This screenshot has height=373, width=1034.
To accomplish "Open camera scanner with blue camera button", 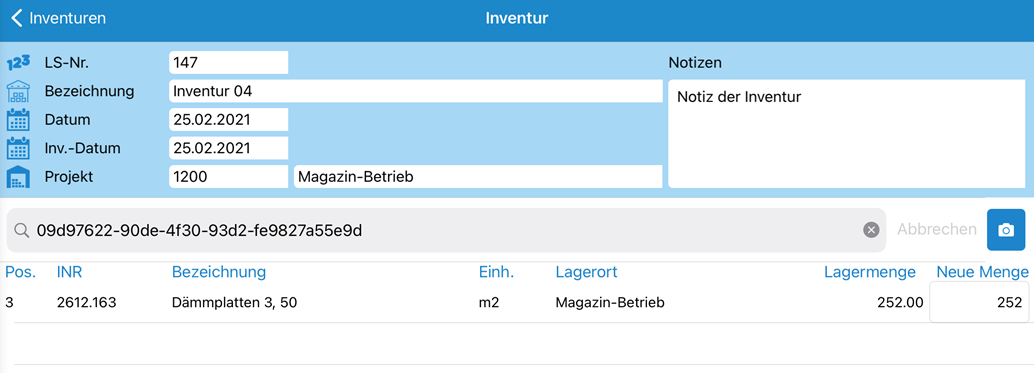I will 1006,229.
